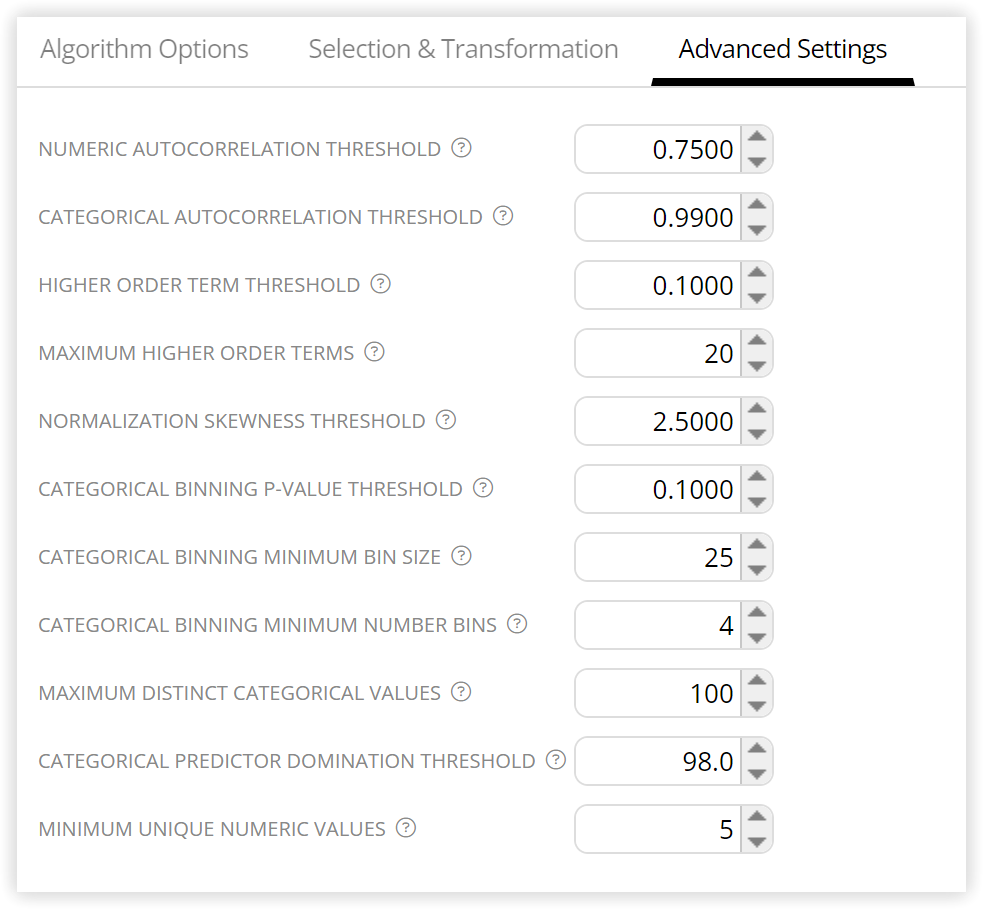Decrement Maximum Distinct Categorical Values
983x909 pixels.
click(757, 705)
